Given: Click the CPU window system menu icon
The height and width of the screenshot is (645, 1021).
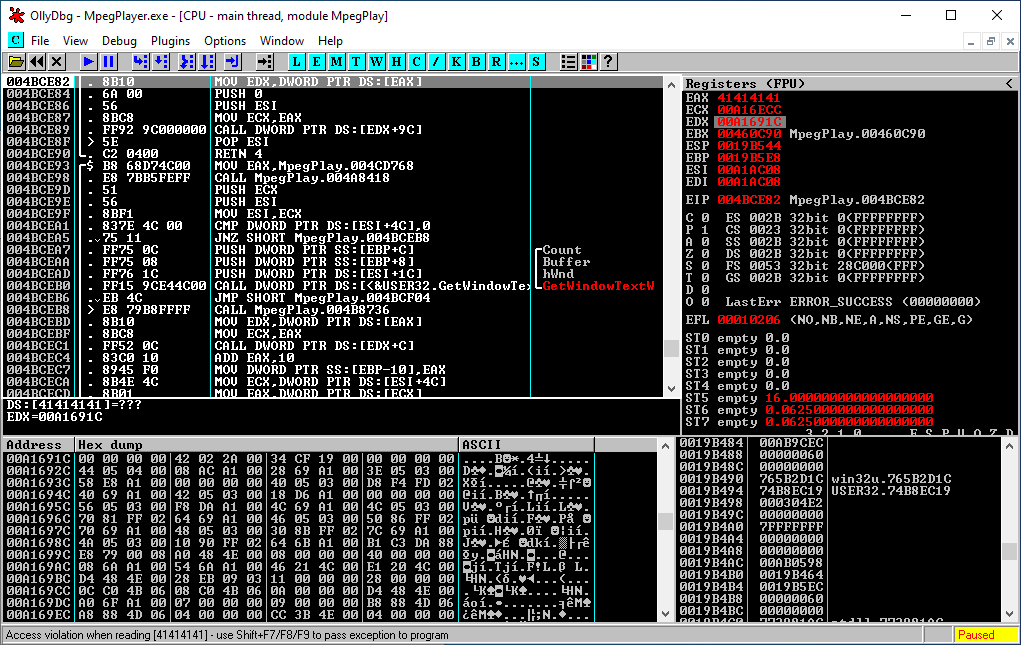Looking at the screenshot, I should (16, 40).
